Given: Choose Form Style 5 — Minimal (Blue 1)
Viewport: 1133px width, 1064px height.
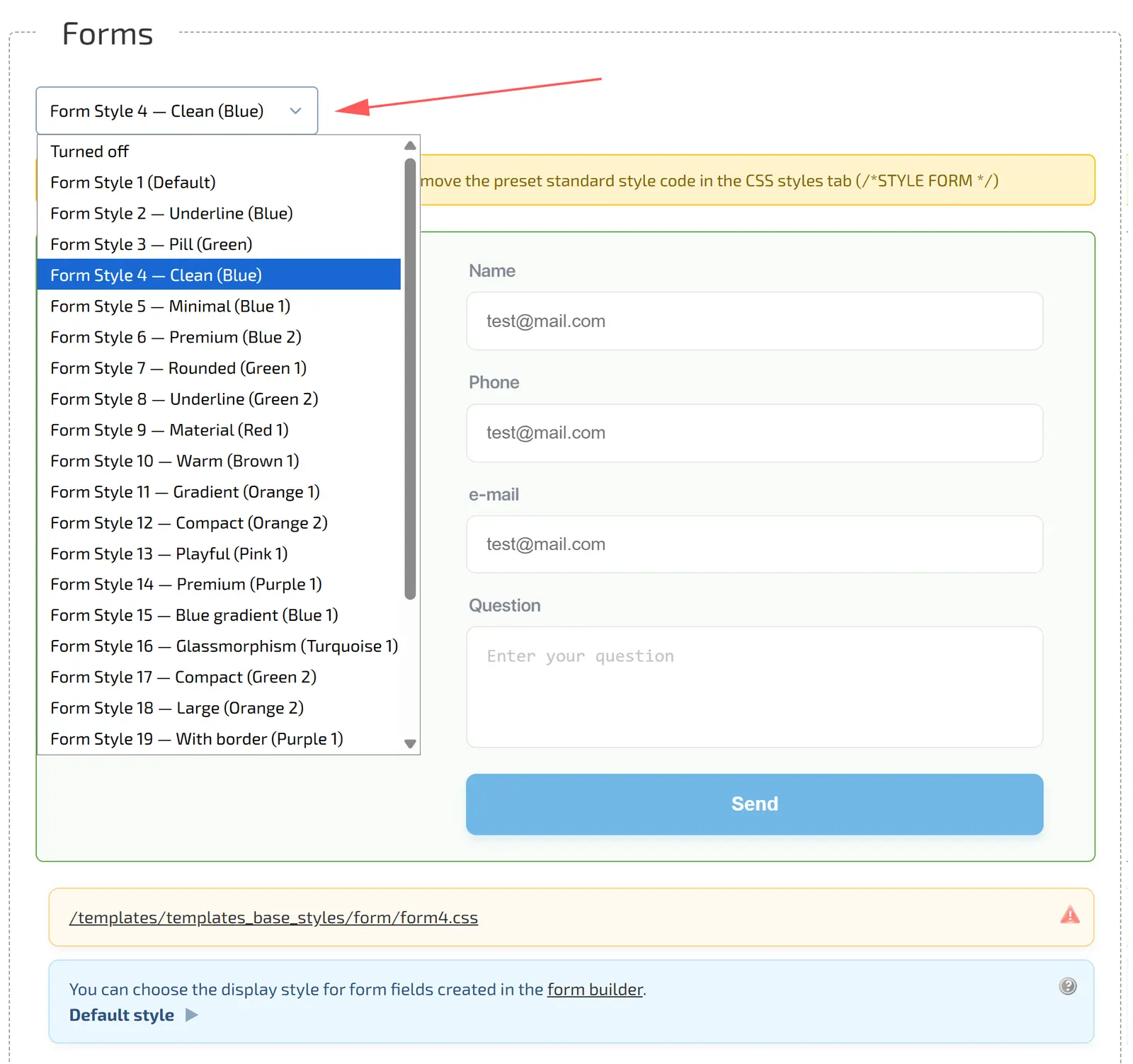Looking at the screenshot, I should coord(219,306).
